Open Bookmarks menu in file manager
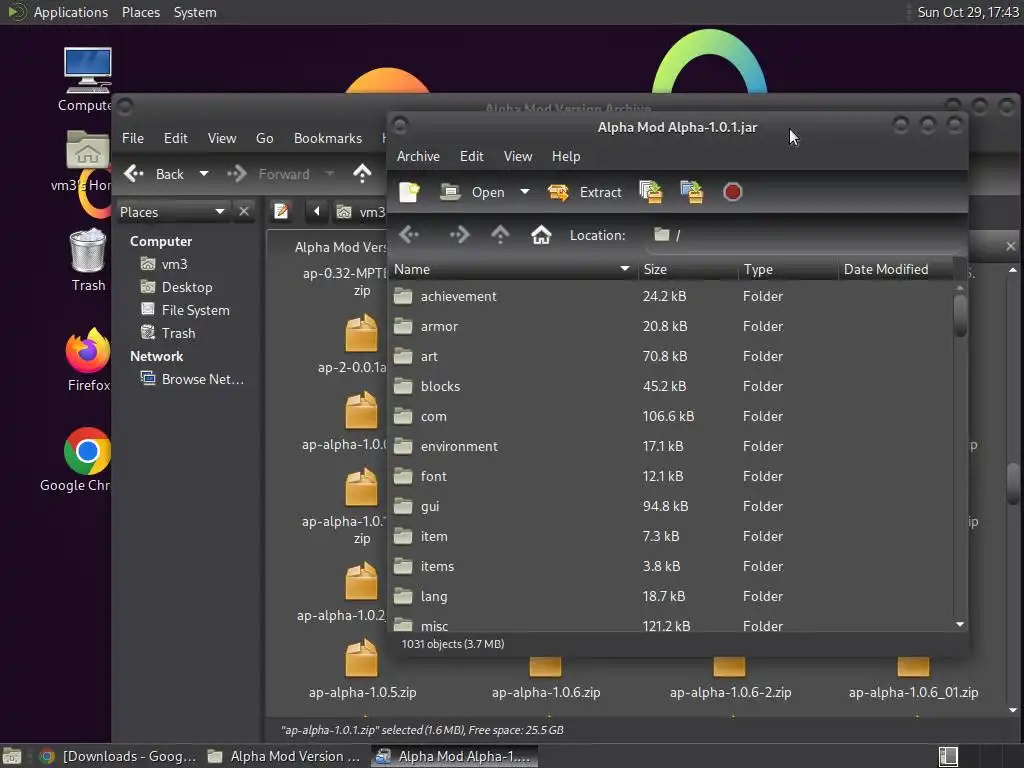Viewport: 1024px width, 768px height. 328,138
